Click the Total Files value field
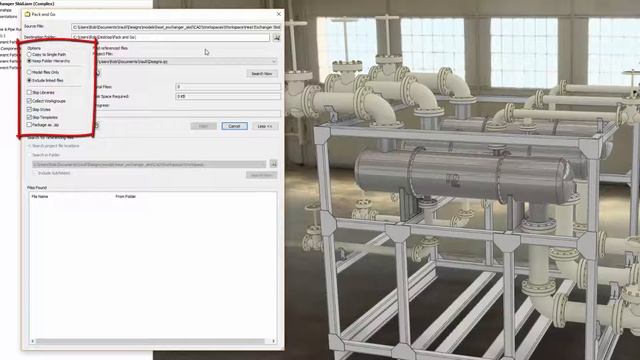This screenshot has height=360, width=640. coord(228,87)
